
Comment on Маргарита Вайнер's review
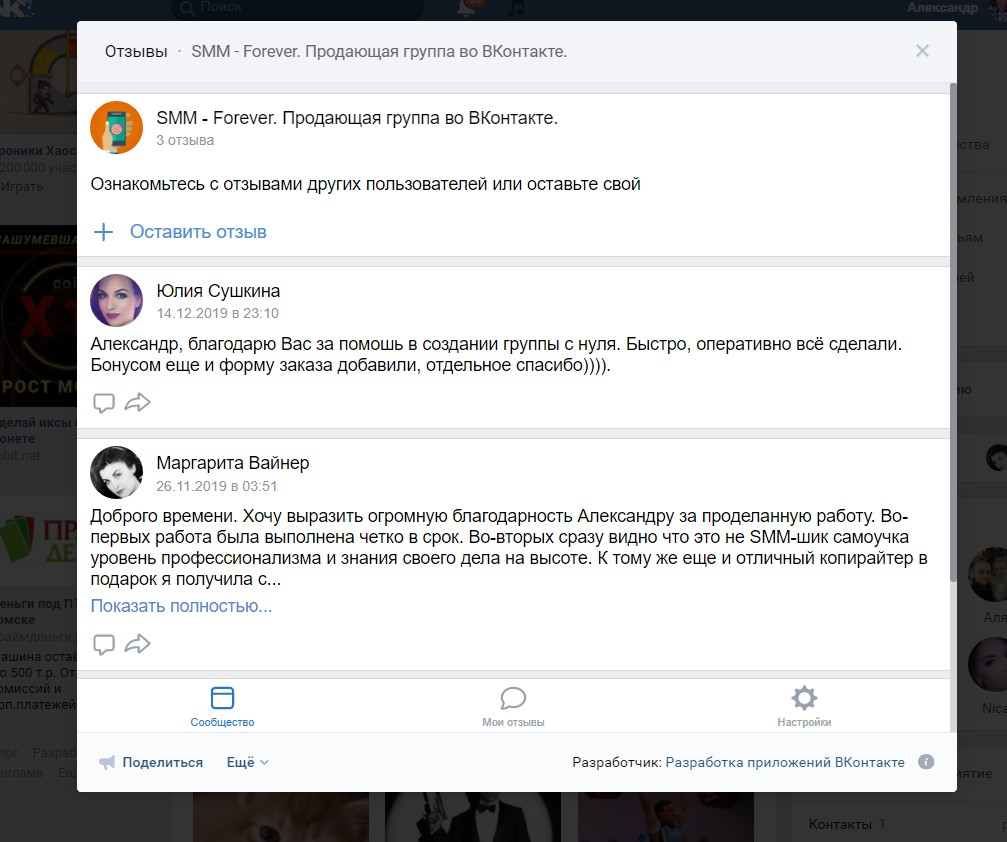(103, 644)
